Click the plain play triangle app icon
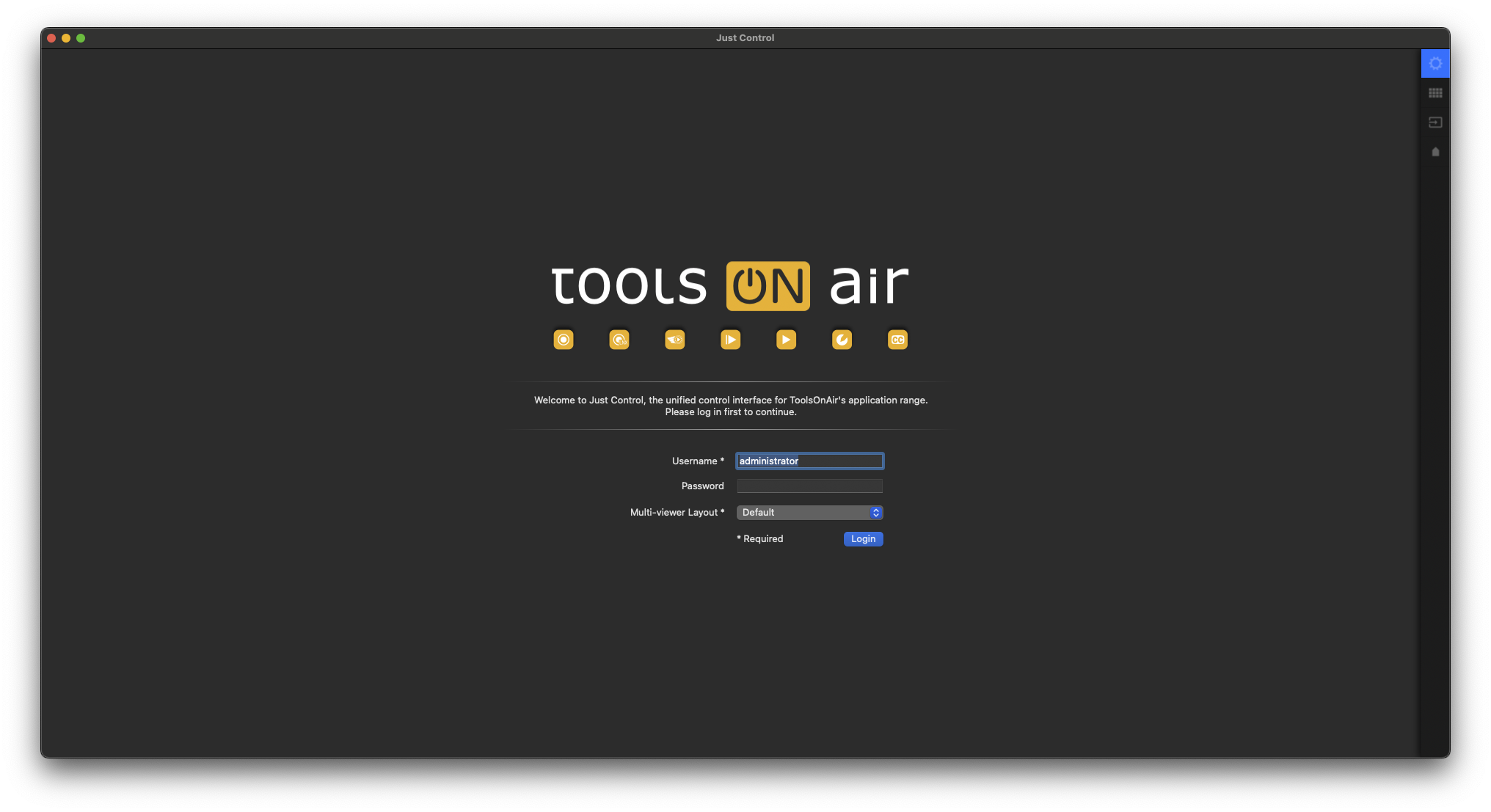Screen dimensions: 1491x812 (x=787, y=340)
